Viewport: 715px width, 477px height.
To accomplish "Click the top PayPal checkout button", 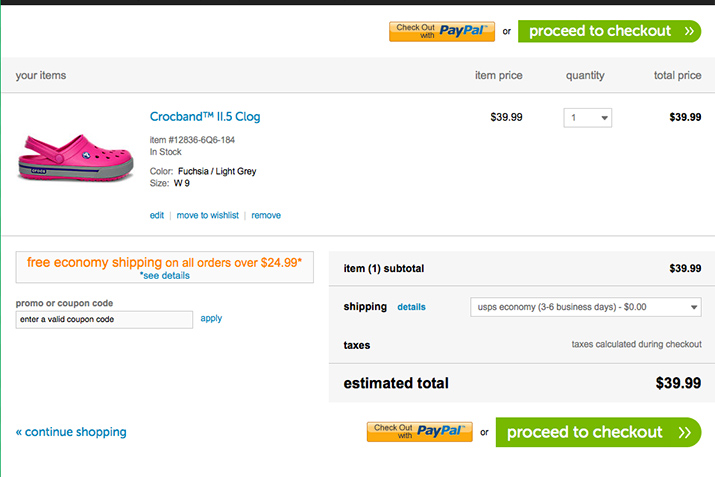I will (x=442, y=31).
